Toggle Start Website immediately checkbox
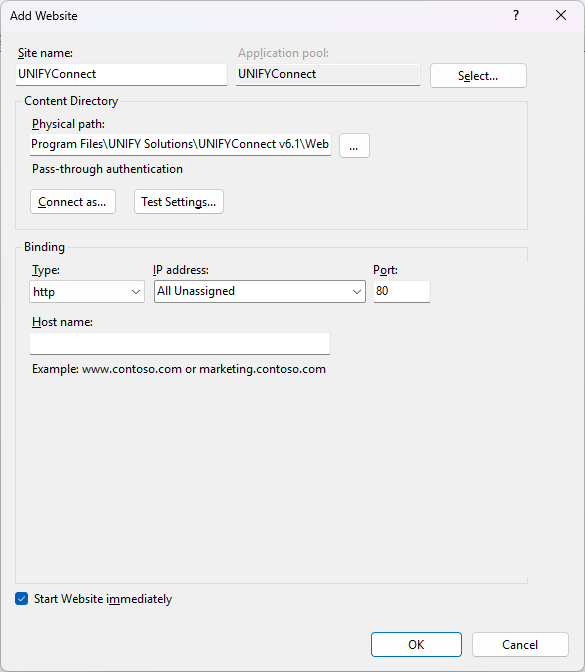Image resolution: width=585 pixels, height=672 pixels. [x=21, y=598]
